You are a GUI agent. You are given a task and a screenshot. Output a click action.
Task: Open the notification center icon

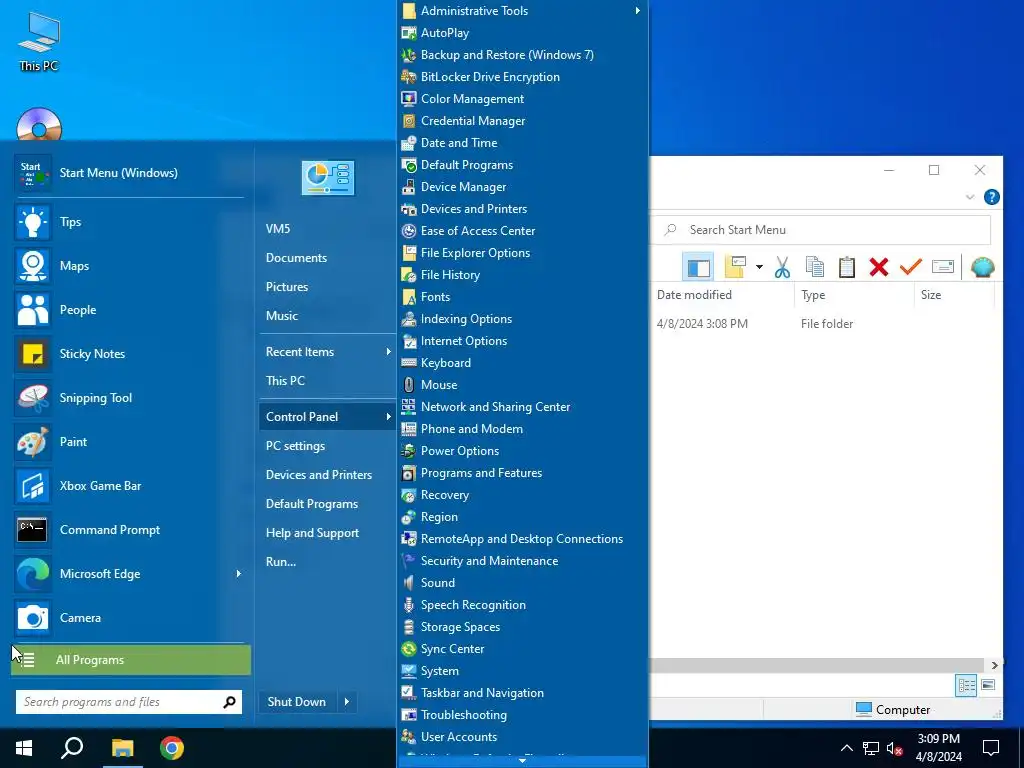coord(991,748)
